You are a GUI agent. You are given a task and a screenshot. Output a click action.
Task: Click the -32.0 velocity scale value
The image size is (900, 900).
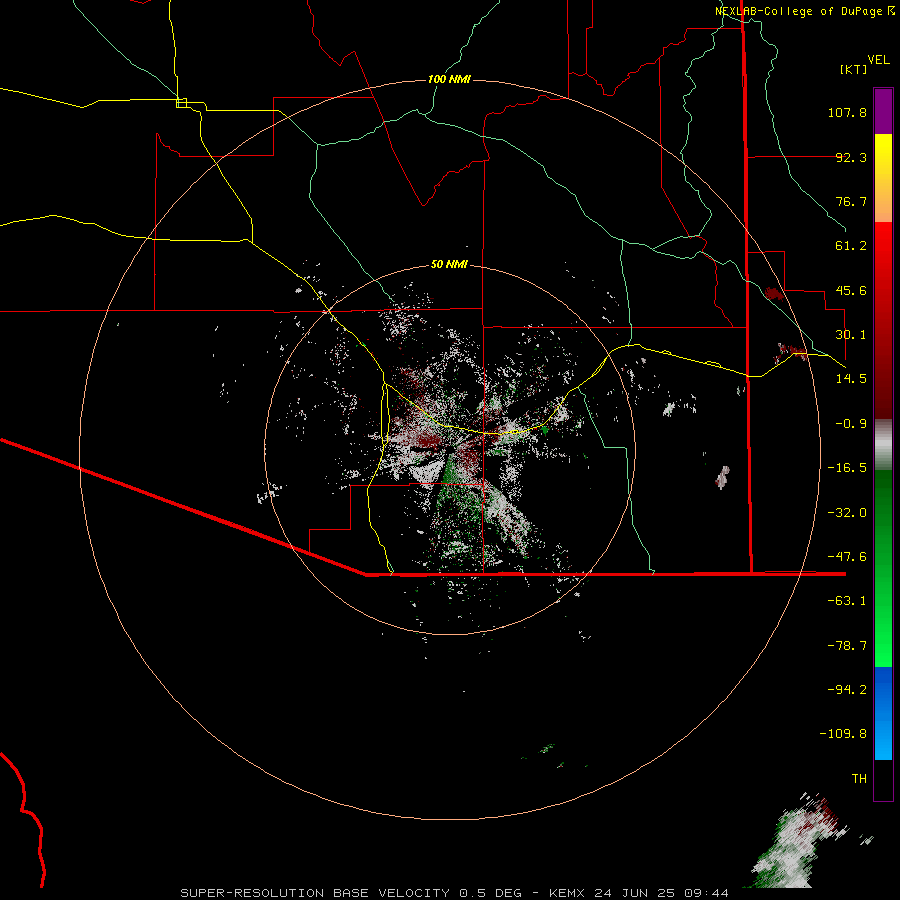click(847, 513)
